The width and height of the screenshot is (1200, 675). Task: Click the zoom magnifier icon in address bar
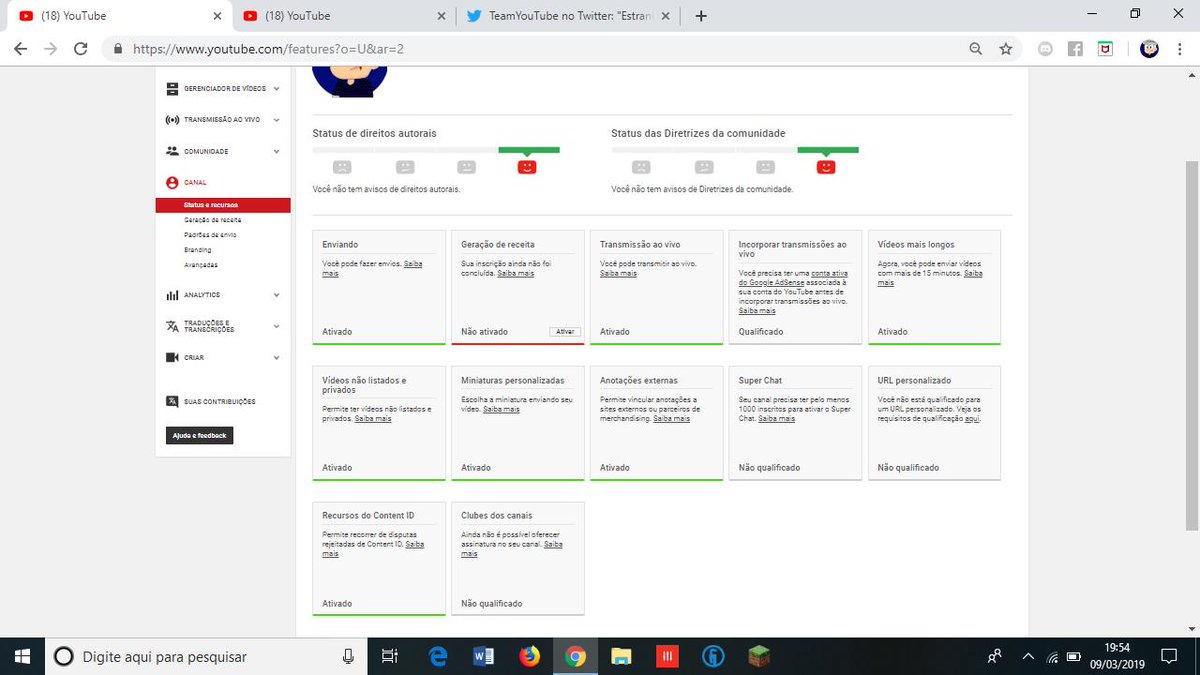pos(976,48)
